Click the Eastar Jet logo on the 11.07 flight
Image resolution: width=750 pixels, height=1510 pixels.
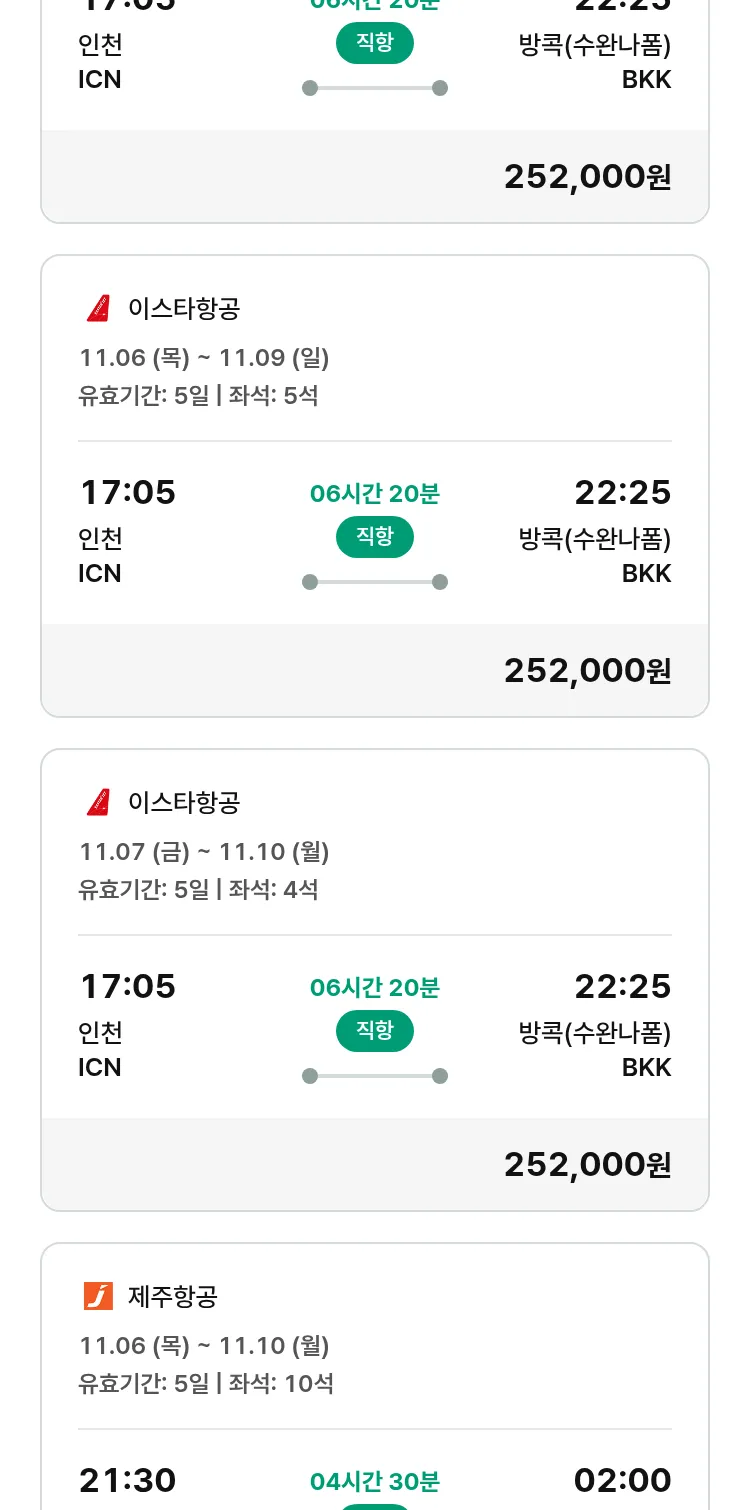[x=98, y=803]
